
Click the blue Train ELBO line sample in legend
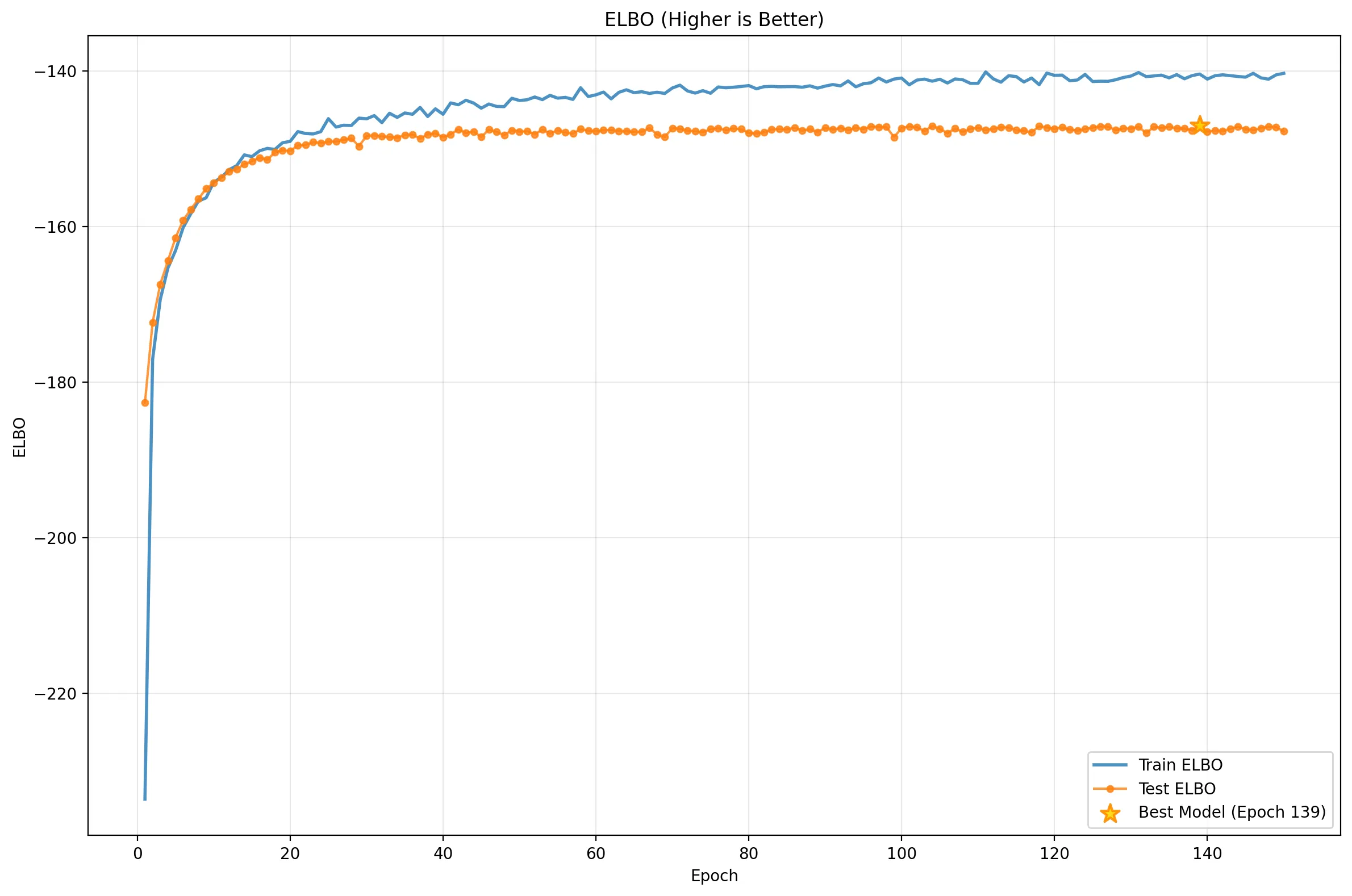[x=1109, y=765]
